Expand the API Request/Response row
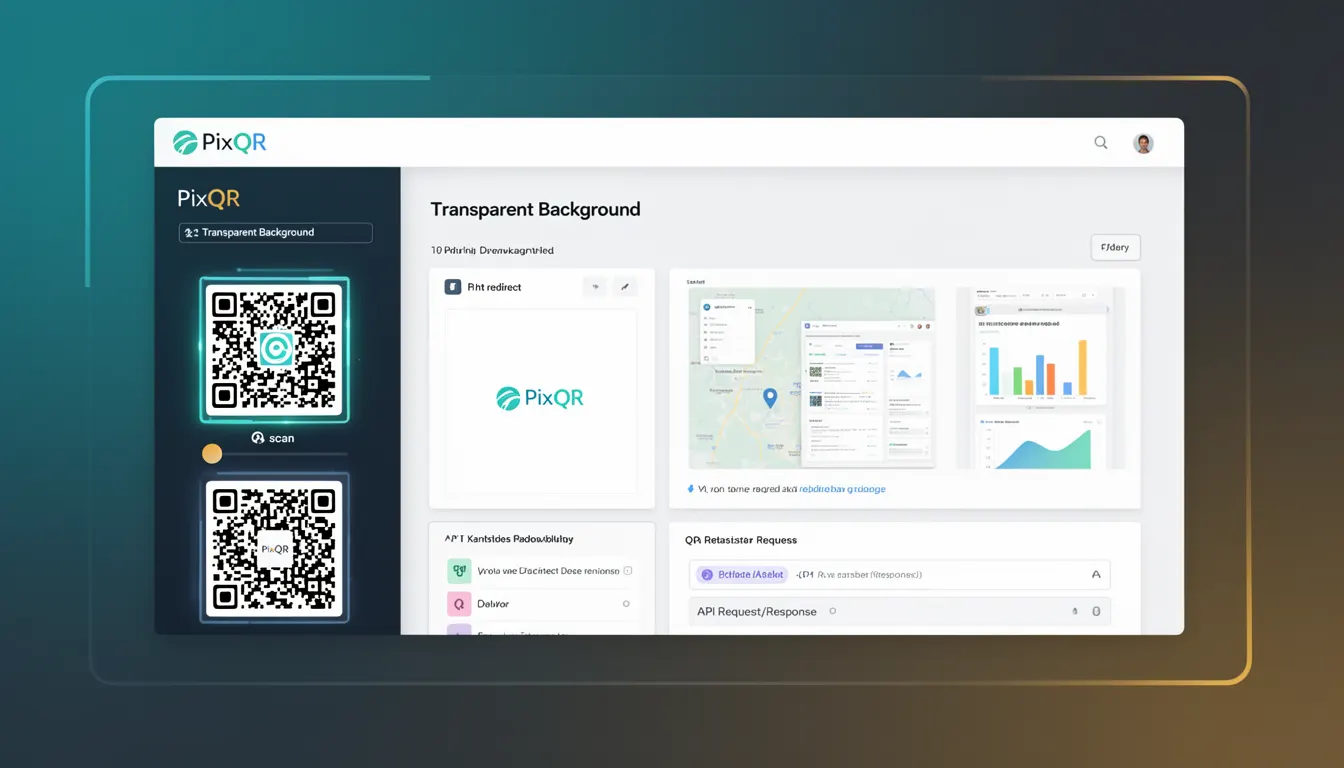 tap(900, 611)
